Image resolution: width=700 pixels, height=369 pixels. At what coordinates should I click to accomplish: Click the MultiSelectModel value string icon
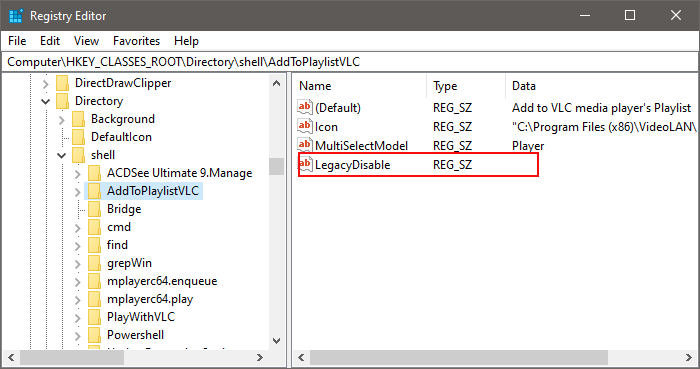coord(305,145)
